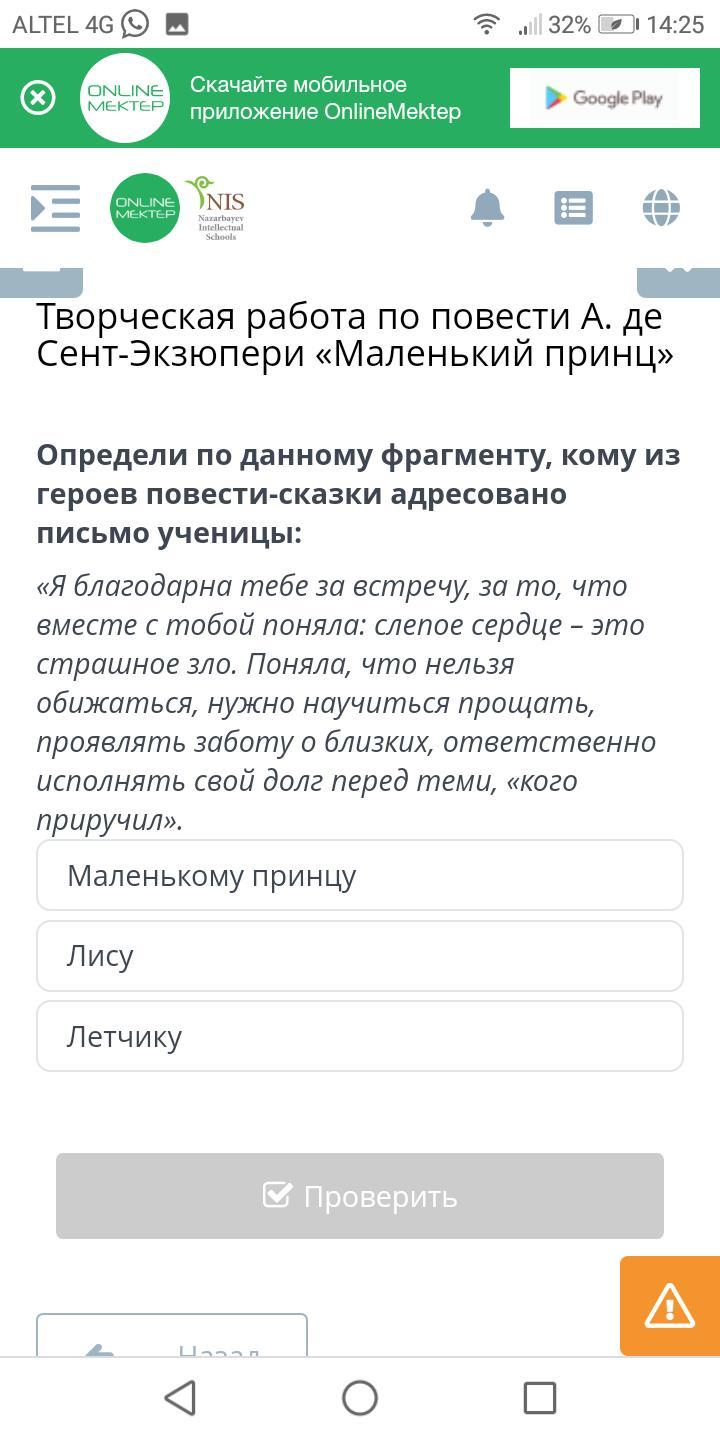Open the Google Play store badge
Screen dimensions: 720x1440
click(604, 98)
